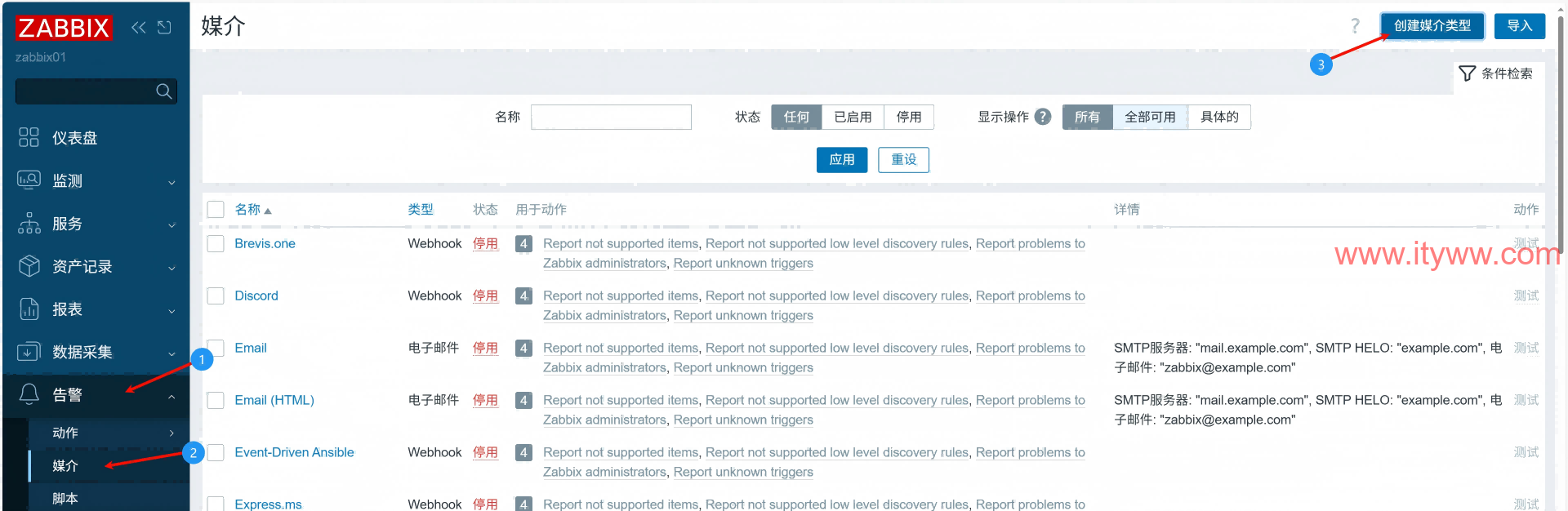Set 显示操作 filter to 所有

(x=1087, y=117)
